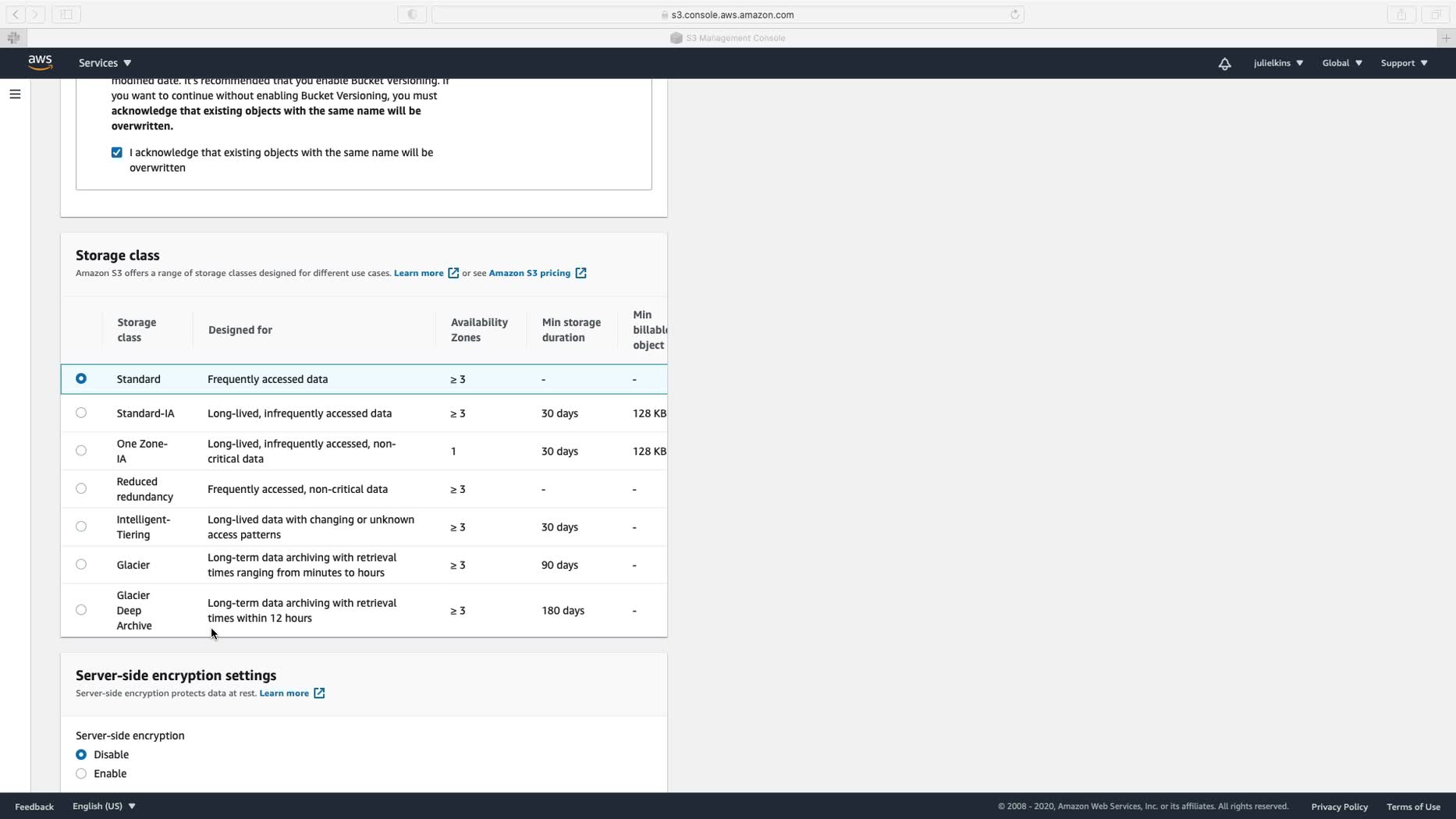The image size is (1456, 819).
Task: Click the privacy shield icon beside address bar
Action: point(412,14)
